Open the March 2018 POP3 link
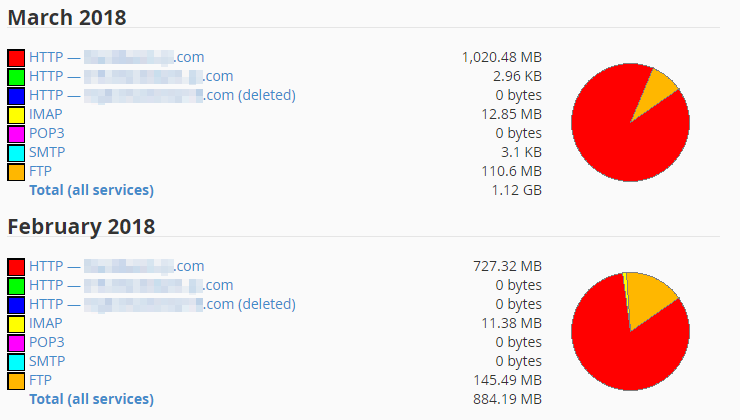Image resolution: width=740 pixels, height=420 pixels. tap(47, 133)
